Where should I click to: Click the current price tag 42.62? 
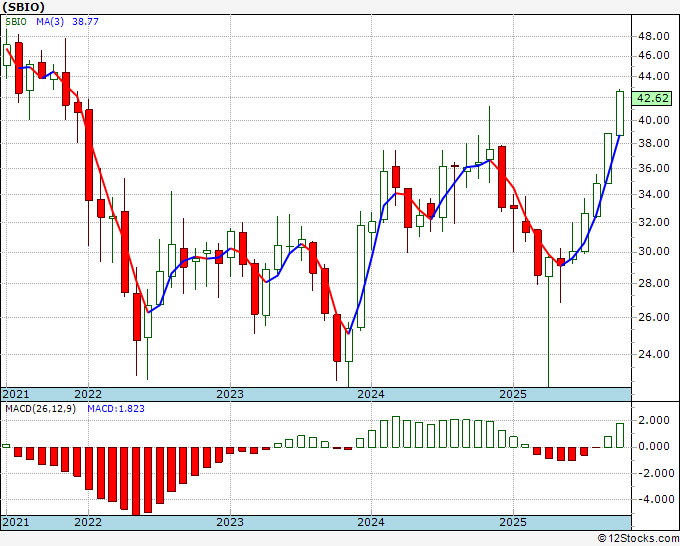point(653,98)
